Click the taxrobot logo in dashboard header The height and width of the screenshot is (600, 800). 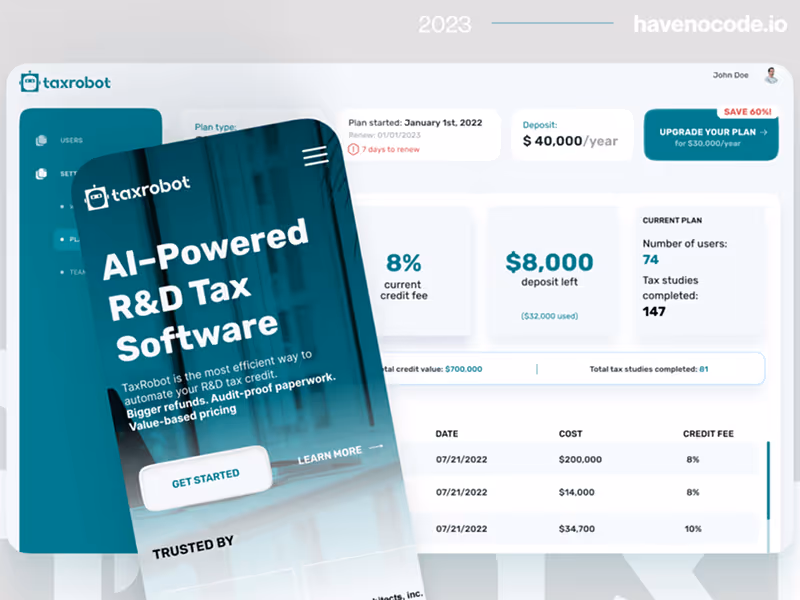tap(65, 82)
